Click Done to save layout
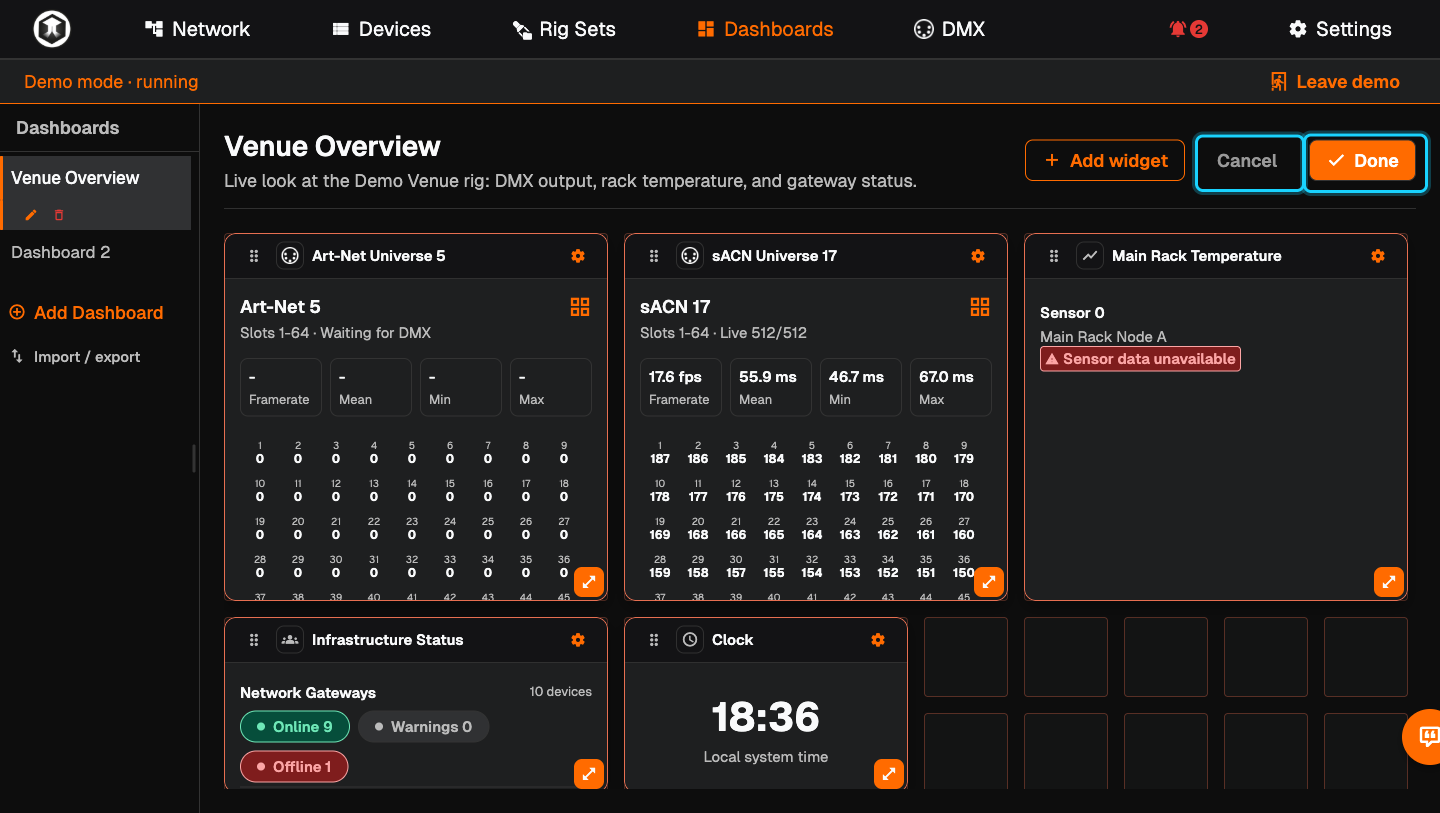Screen dimensions: 1440x813 click(x=1362, y=161)
